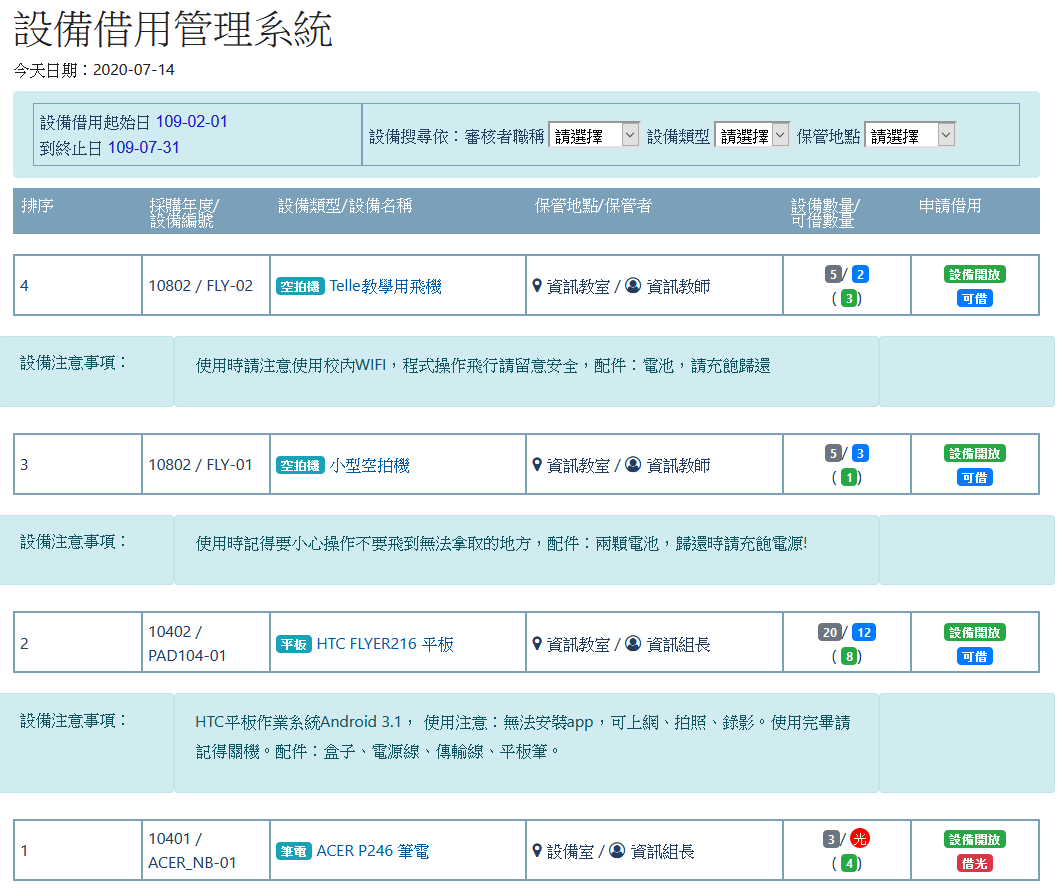This screenshot has width=1058, height=889.
Task: Open ACER P246 筆電 equipment link
Action: coord(372,851)
